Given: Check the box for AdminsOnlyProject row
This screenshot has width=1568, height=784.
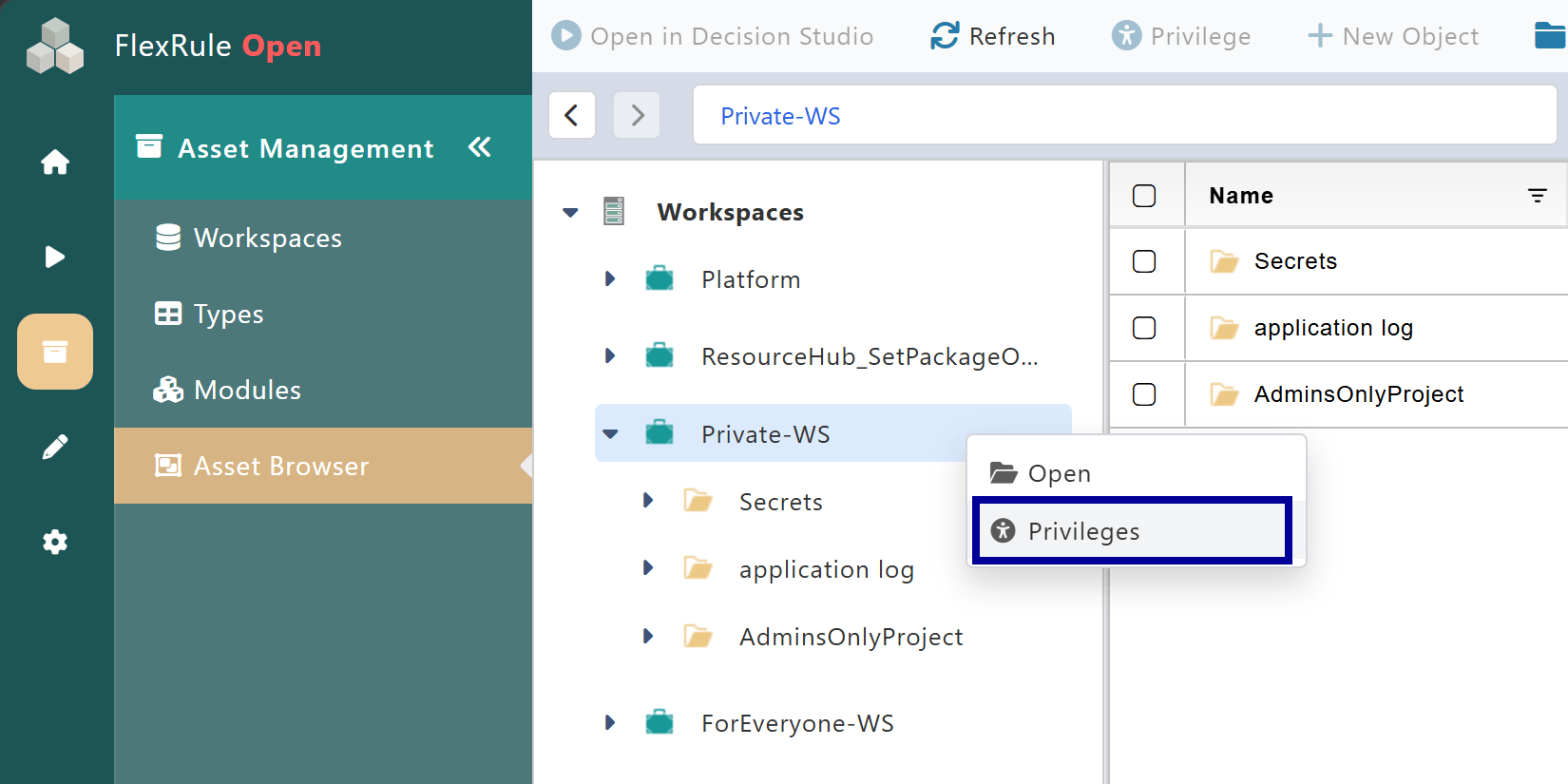Looking at the screenshot, I should (x=1144, y=394).
